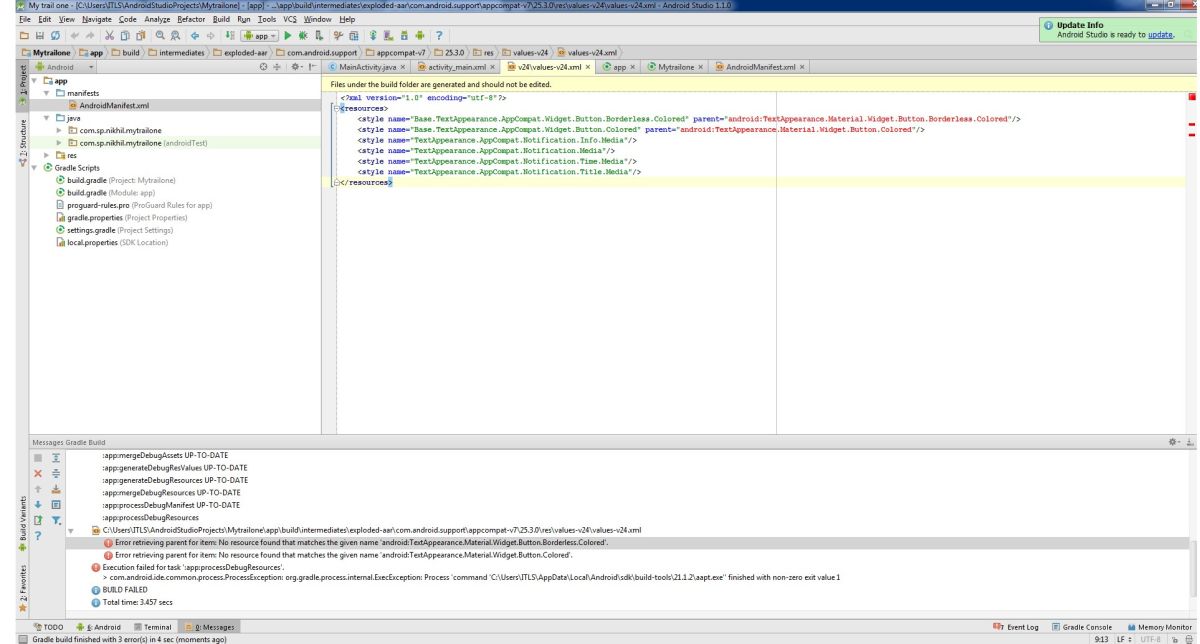Click the Replace icon beside Find
1200x644 pixels.
(x=175, y=36)
